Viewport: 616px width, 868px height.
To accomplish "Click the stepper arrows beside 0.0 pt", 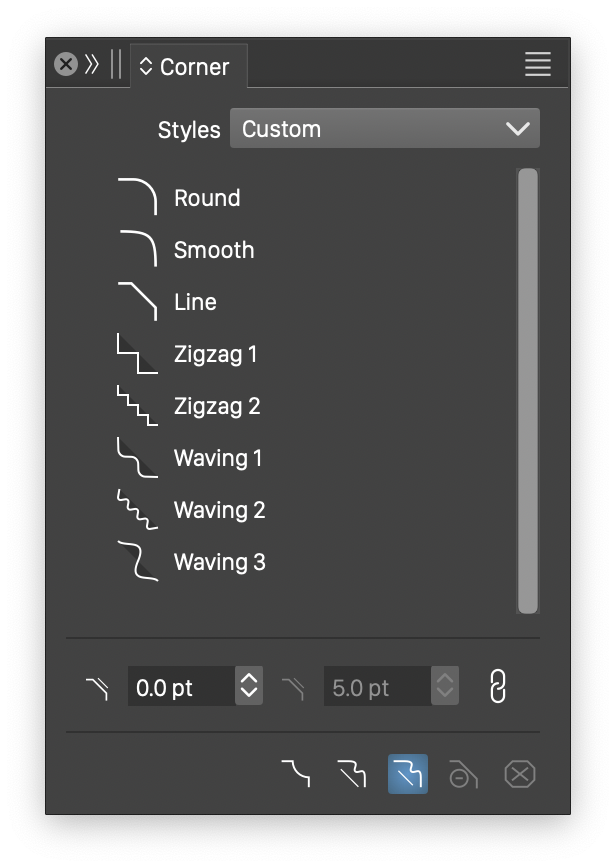I will coord(249,687).
